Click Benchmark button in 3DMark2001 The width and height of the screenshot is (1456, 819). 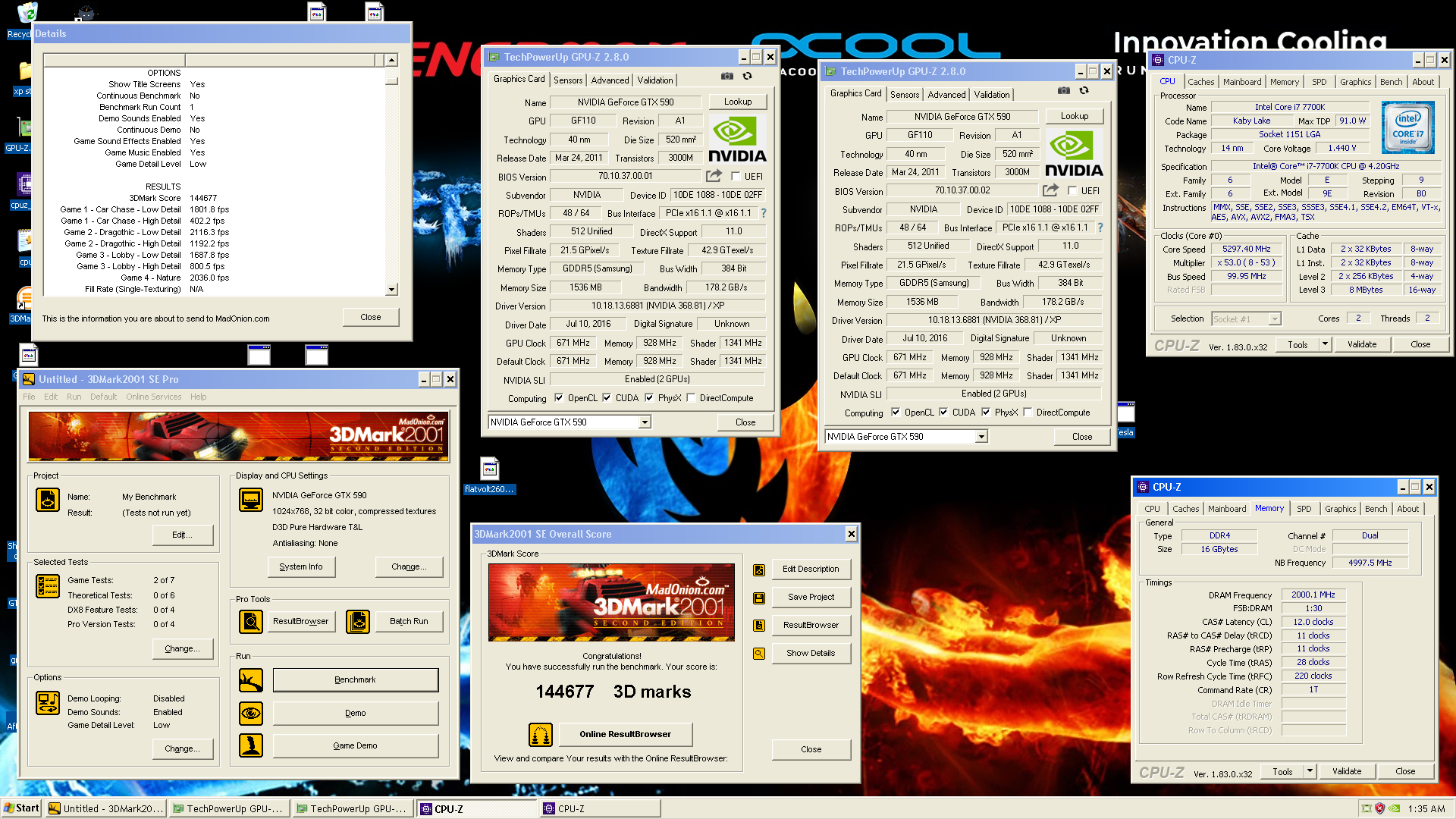click(355, 680)
